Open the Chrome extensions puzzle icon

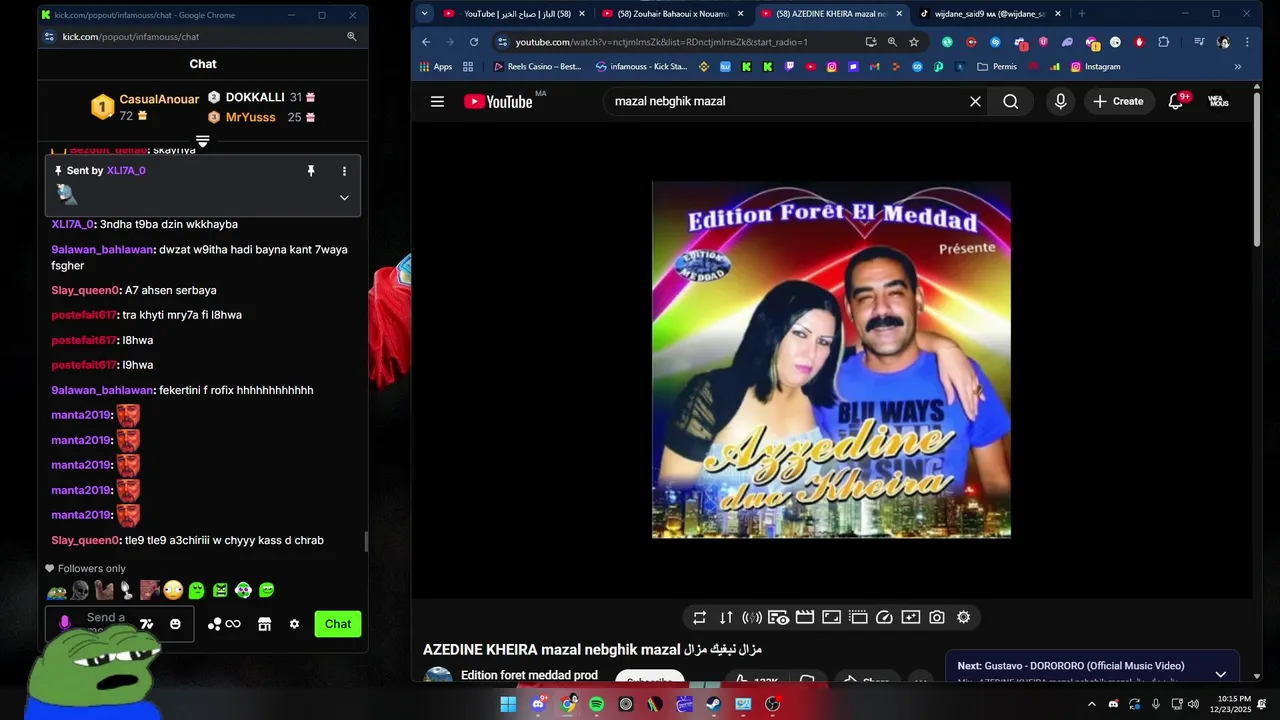(x=1164, y=42)
